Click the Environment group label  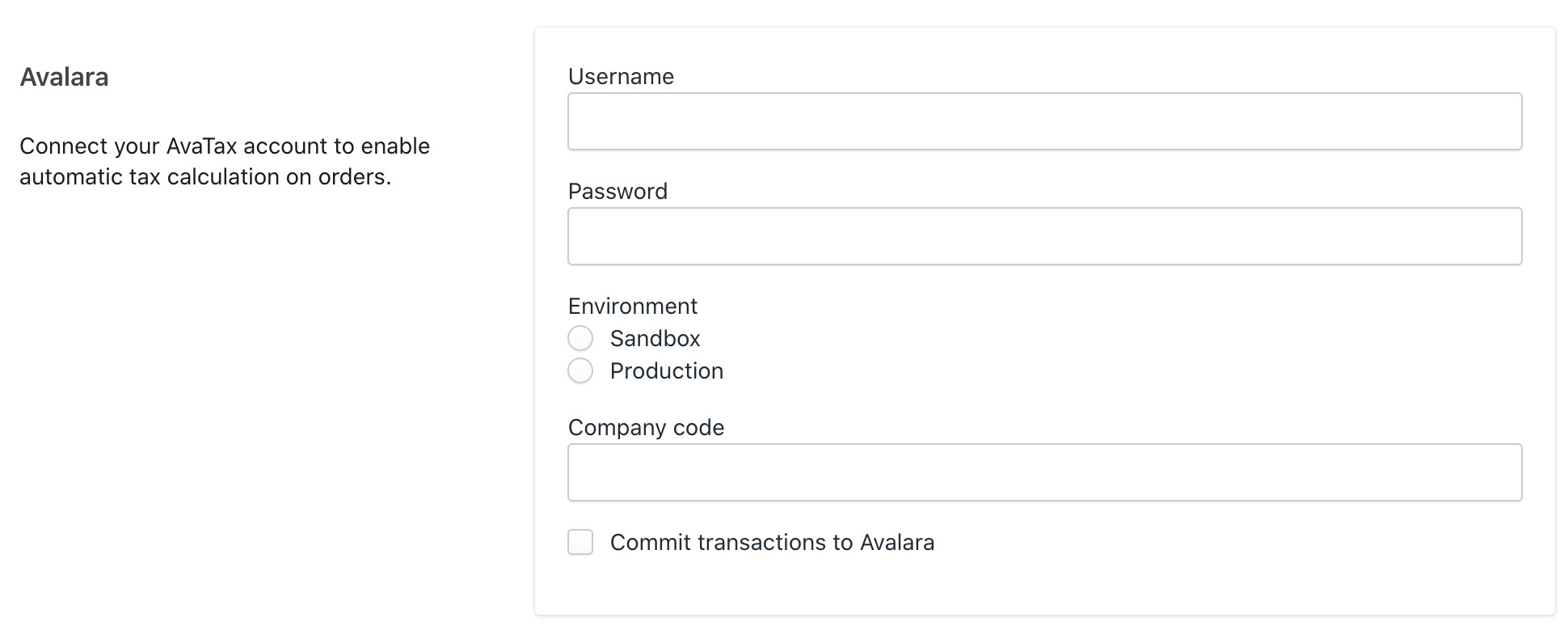pyautogui.click(x=632, y=306)
